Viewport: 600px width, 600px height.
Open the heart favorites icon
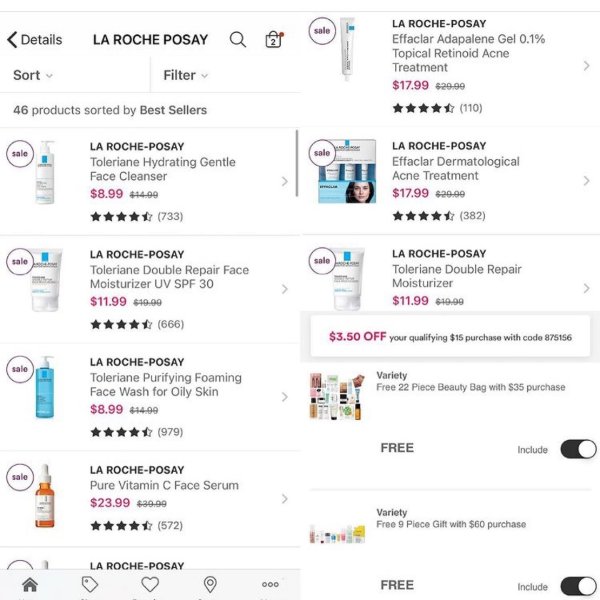coord(150,585)
